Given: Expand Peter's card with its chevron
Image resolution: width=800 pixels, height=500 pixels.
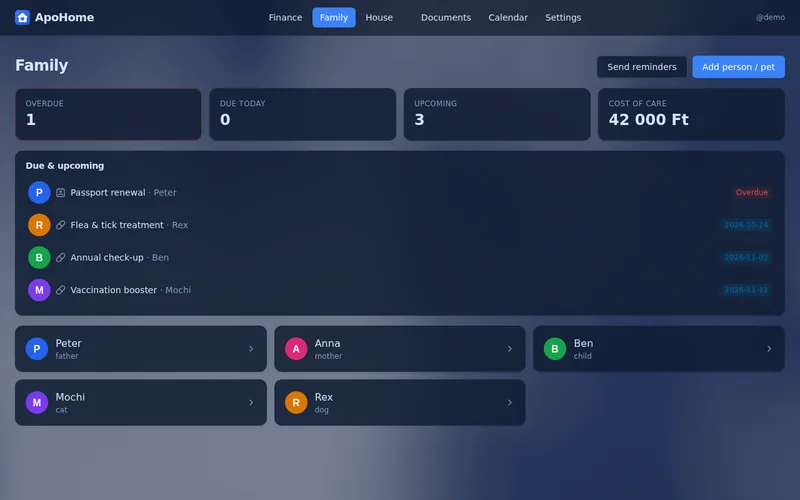Looking at the screenshot, I should click(x=251, y=349).
